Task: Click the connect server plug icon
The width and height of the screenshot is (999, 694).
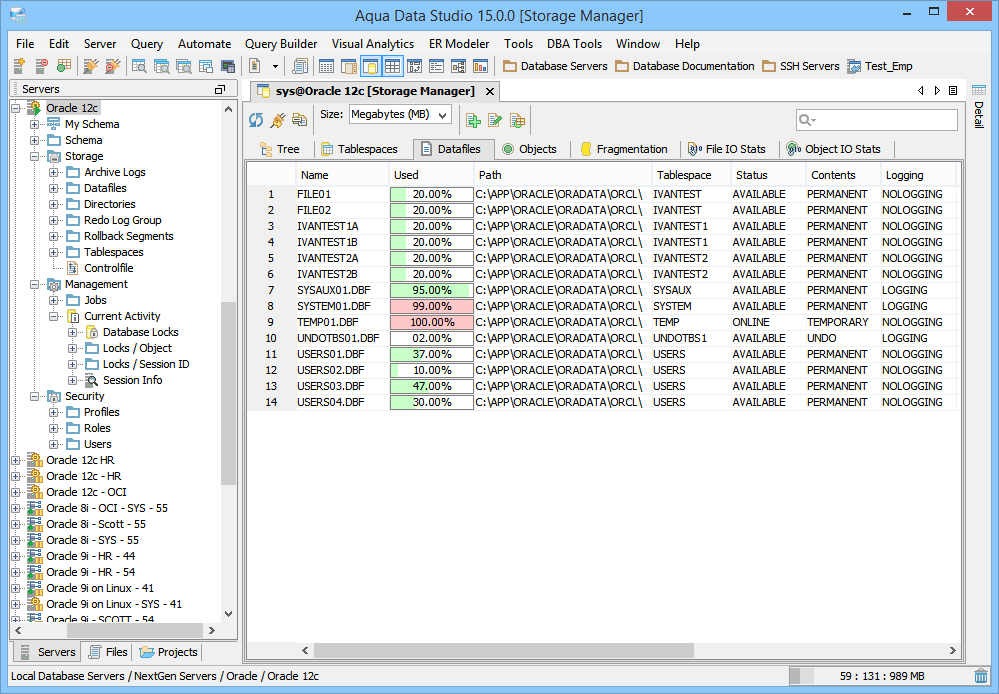Action: click(x=91, y=66)
